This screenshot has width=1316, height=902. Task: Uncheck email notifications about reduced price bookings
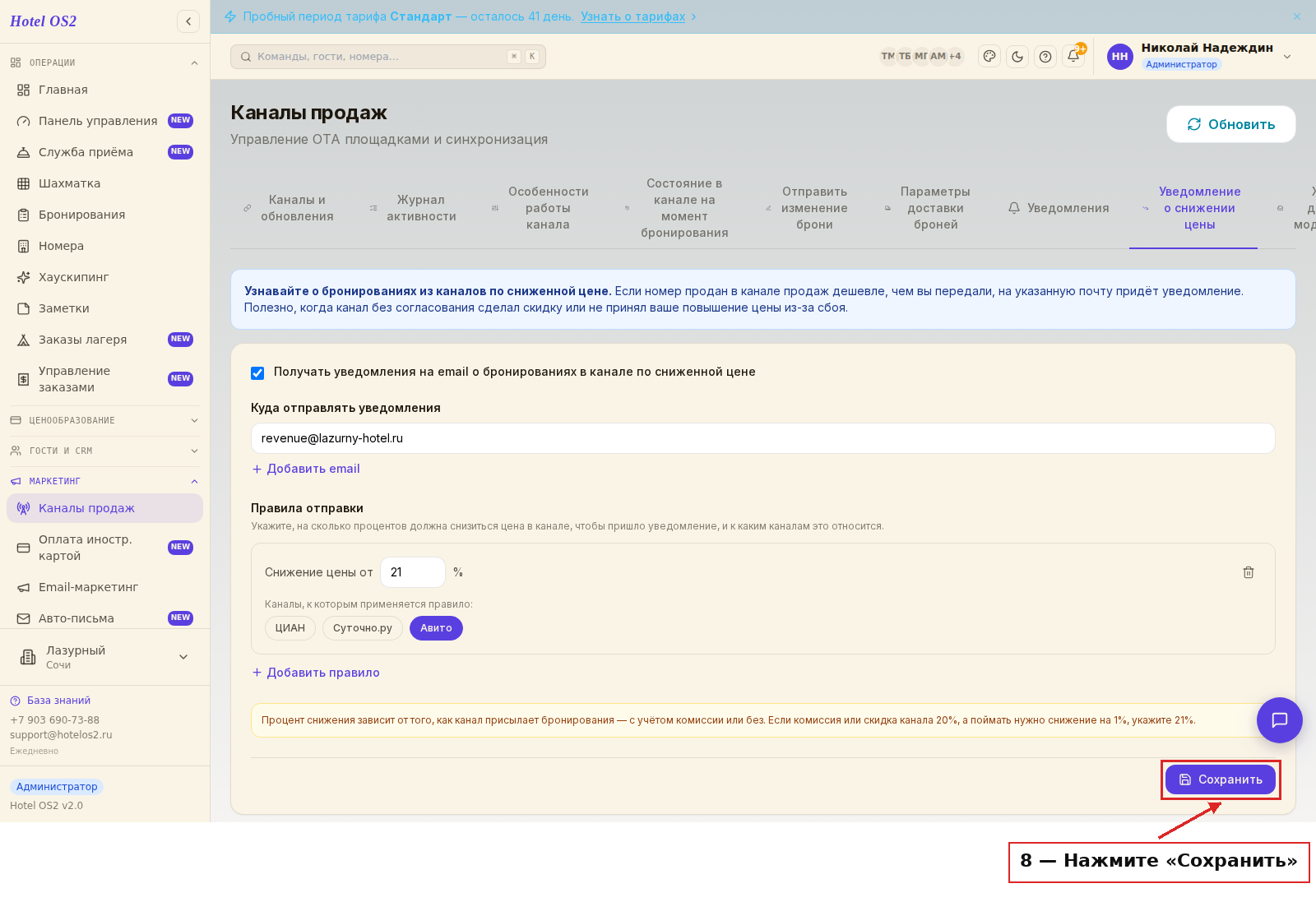[x=257, y=372]
